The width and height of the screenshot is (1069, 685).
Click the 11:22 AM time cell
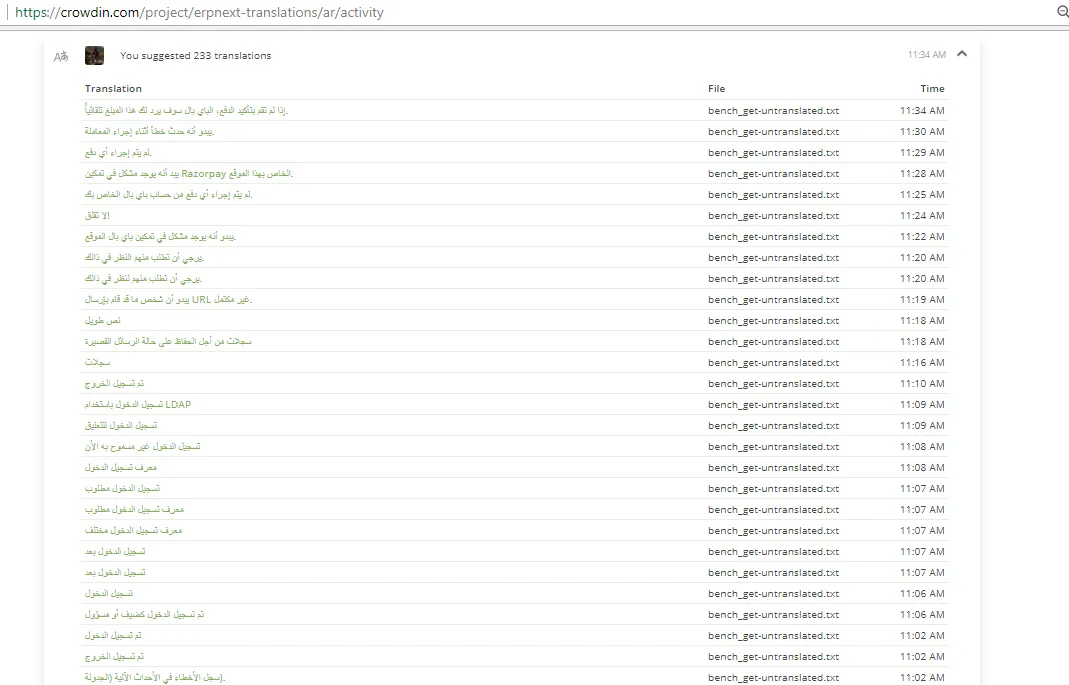click(922, 237)
